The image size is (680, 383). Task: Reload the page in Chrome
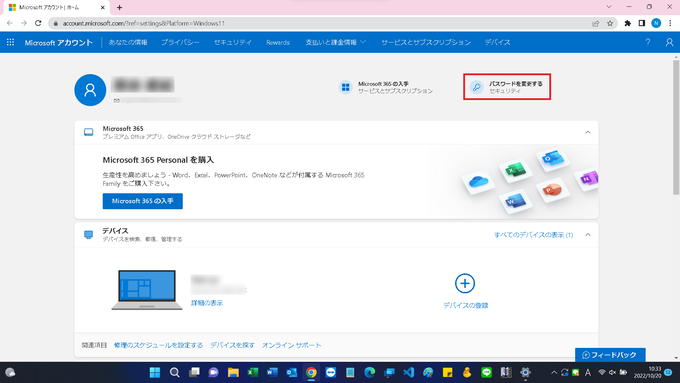(x=38, y=23)
